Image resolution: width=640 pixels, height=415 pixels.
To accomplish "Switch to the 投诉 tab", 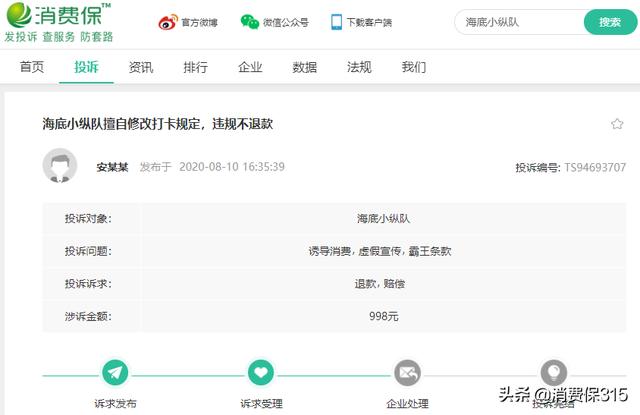I will (x=86, y=67).
